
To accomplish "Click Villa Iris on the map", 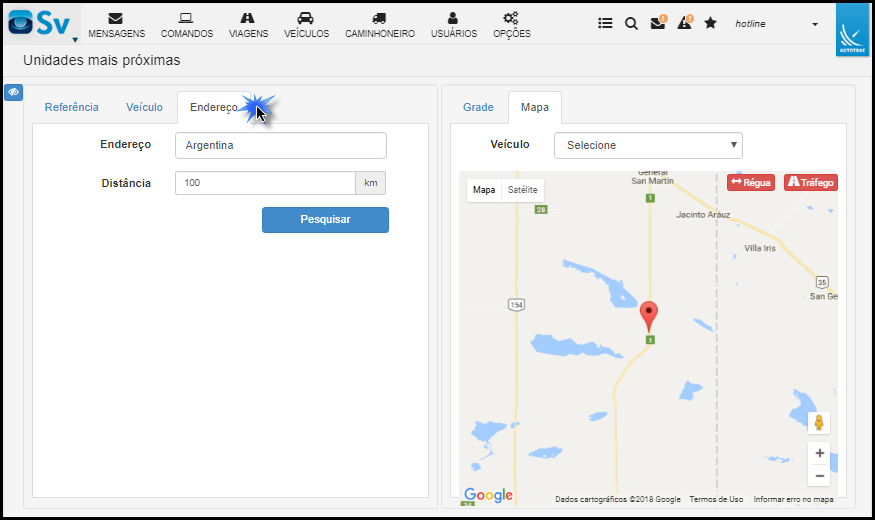I will tap(759, 248).
